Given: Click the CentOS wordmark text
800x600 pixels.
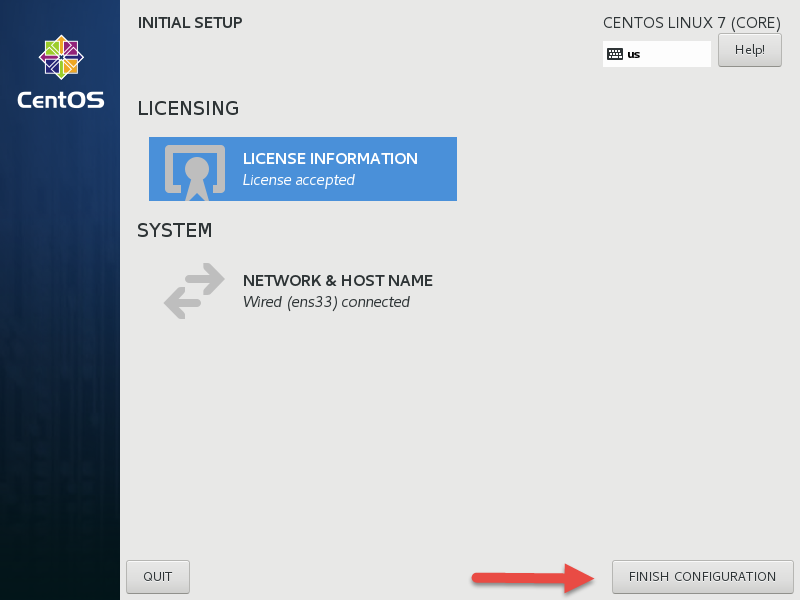Looking at the screenshot, I should tap(61, 100).
